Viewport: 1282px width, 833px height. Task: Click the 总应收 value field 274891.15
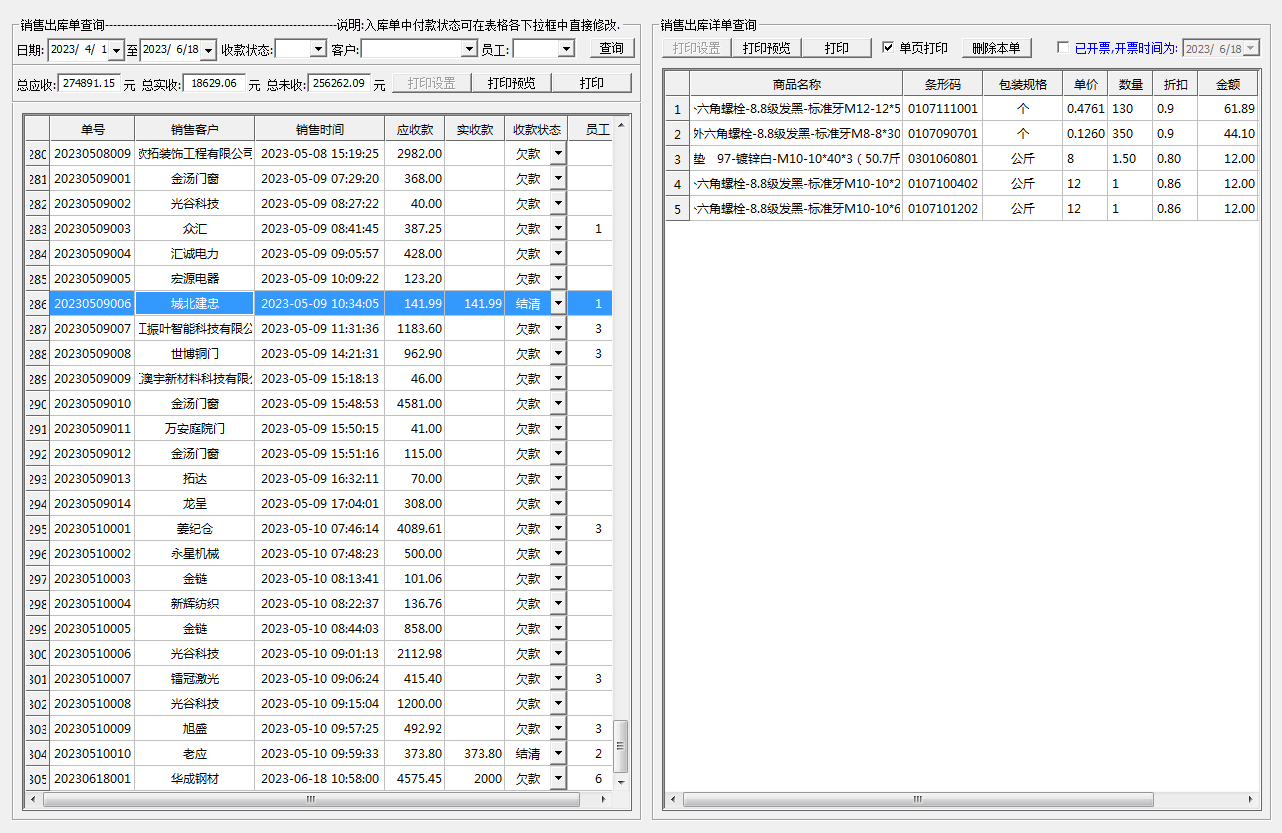pos(90,84)
